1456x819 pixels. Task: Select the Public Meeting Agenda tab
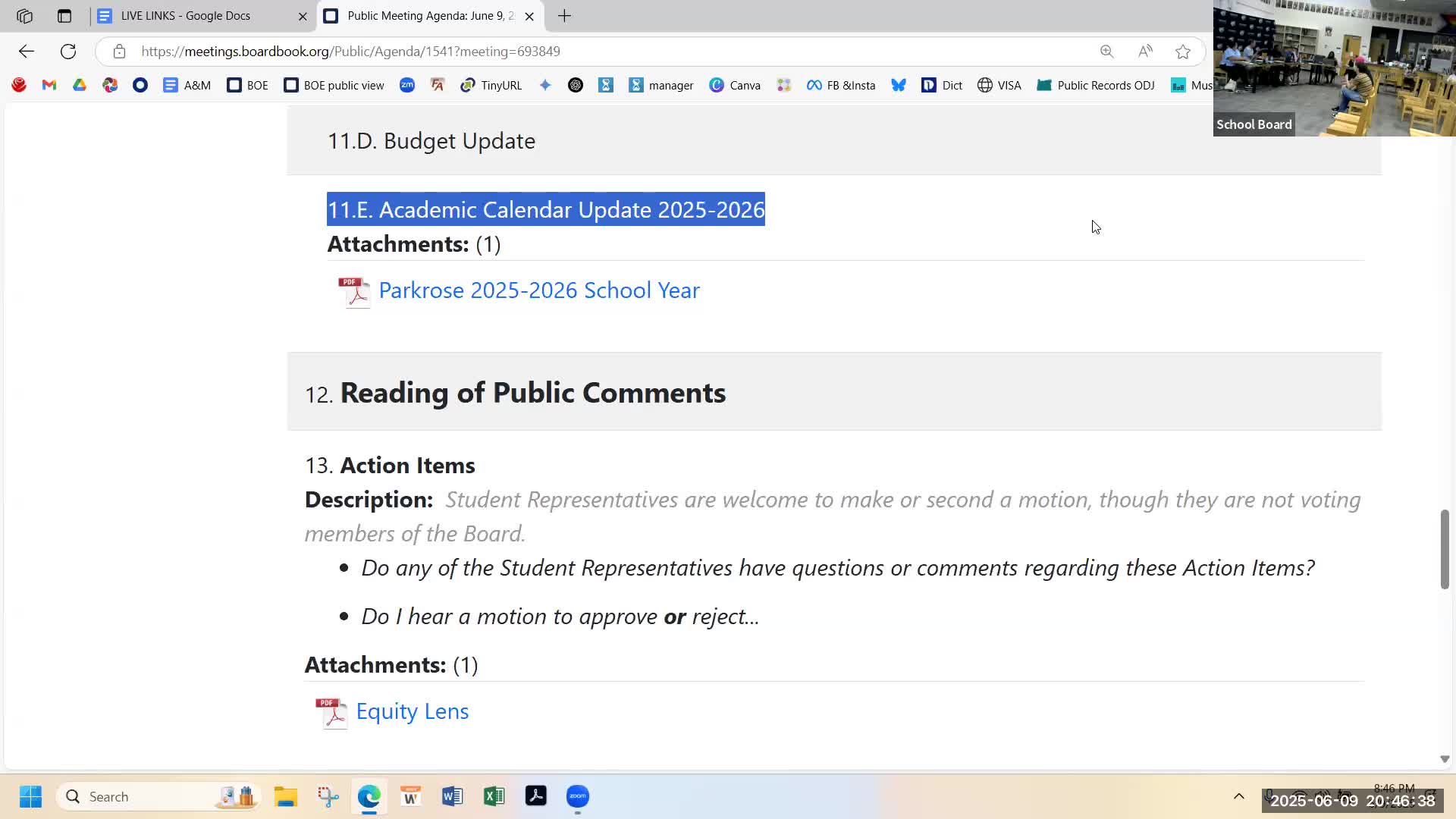(430, 16)
